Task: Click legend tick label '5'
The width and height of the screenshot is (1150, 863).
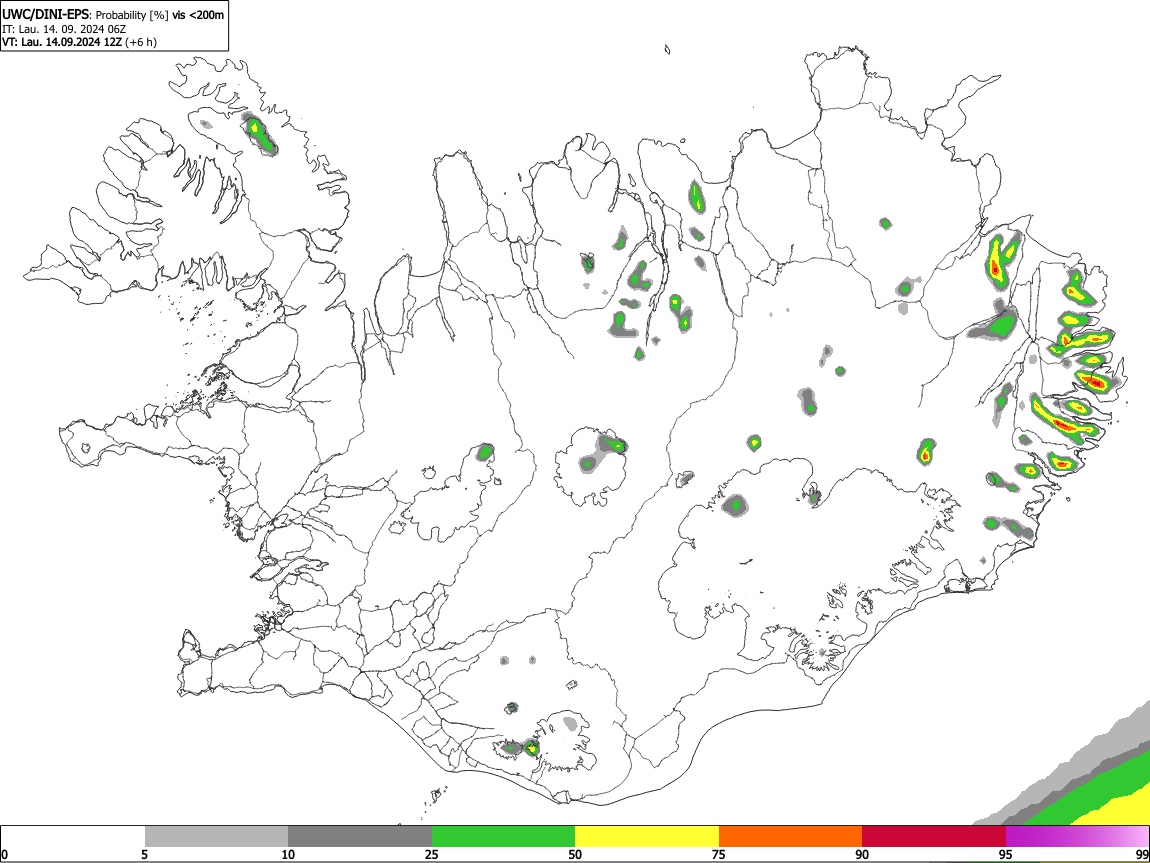Action: coord(144,854)
